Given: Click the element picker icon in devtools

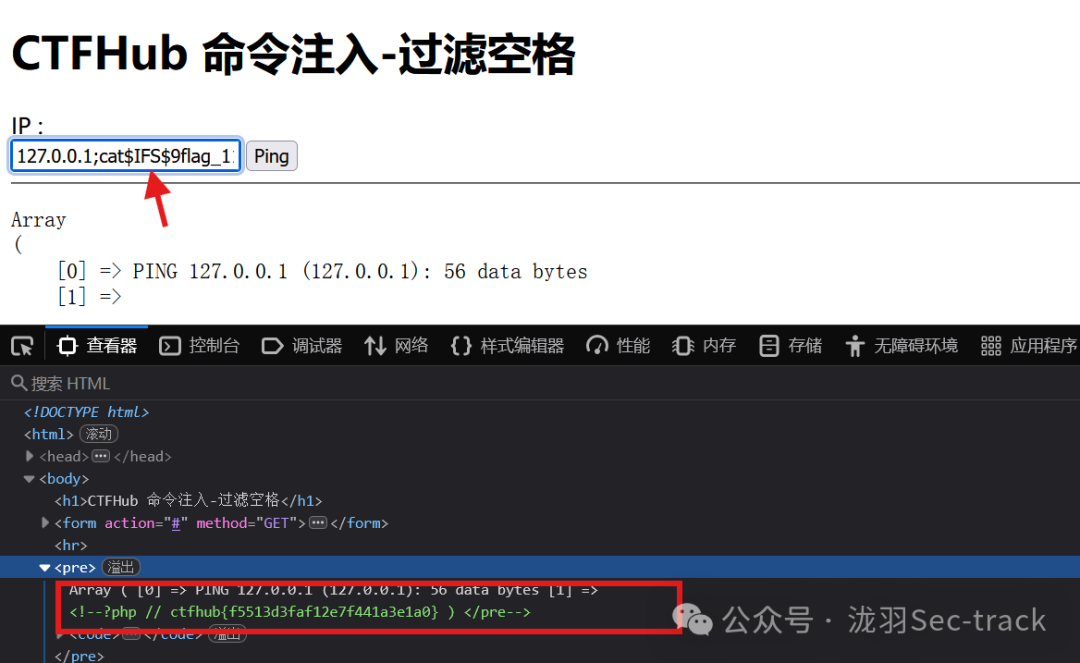Looking at the screenshot, I should (22, 346).
